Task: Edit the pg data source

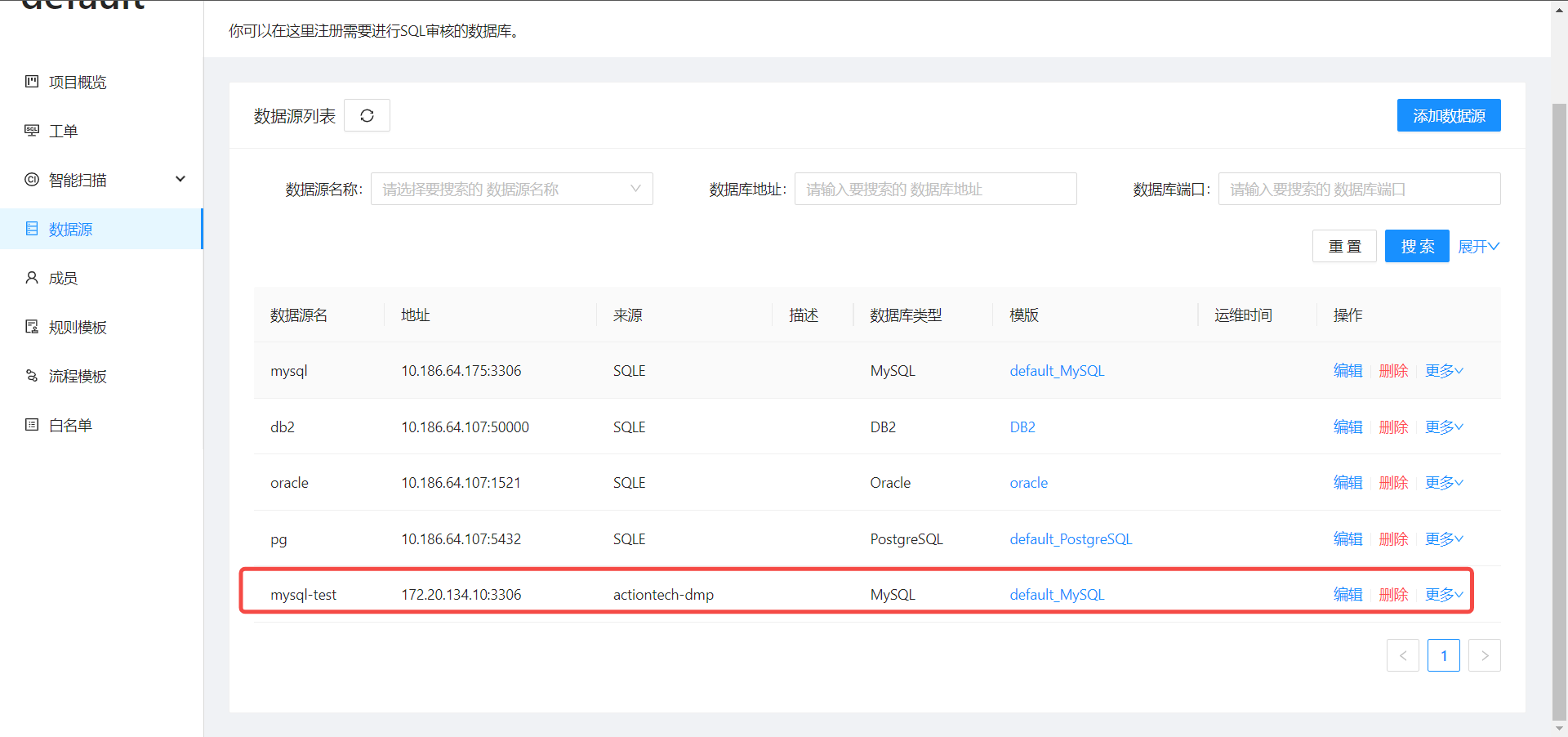Action: (1347, 538)
